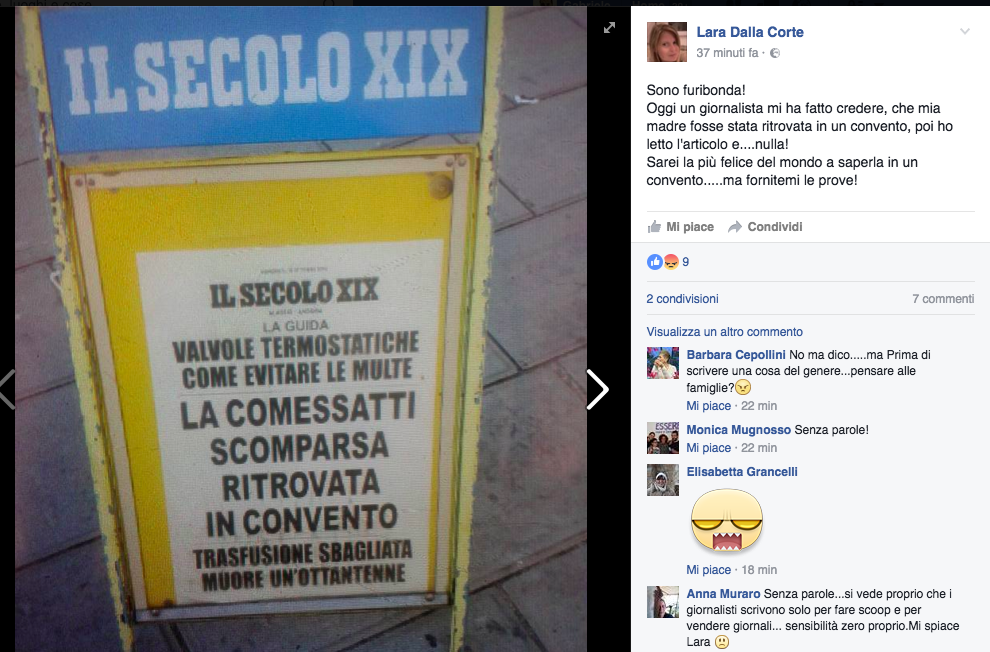Image resolution: width=990 pixels, height=652 pixels.
Task: Click the angry face sticker
Action: click(727, 521)
